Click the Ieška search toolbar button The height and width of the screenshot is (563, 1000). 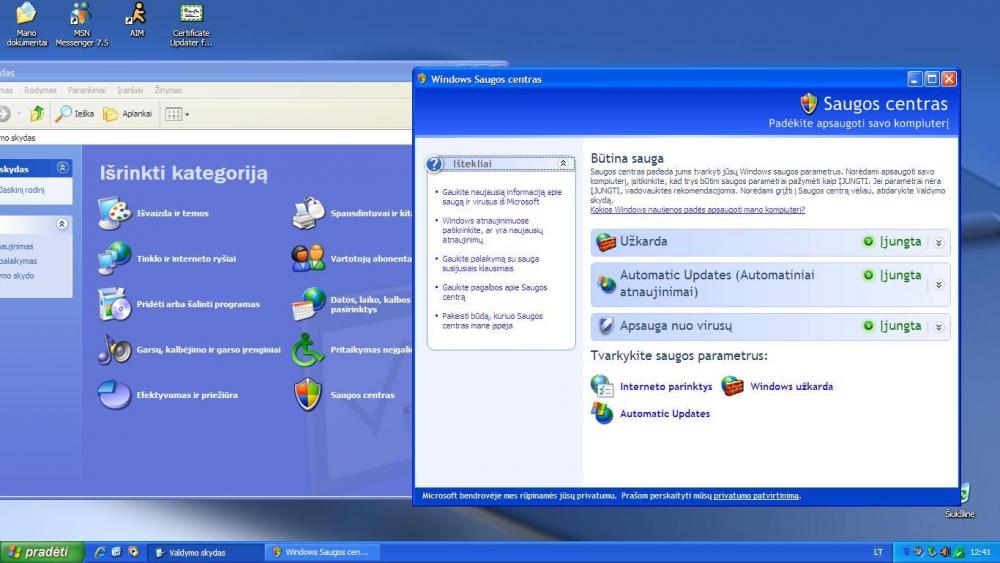74,113
